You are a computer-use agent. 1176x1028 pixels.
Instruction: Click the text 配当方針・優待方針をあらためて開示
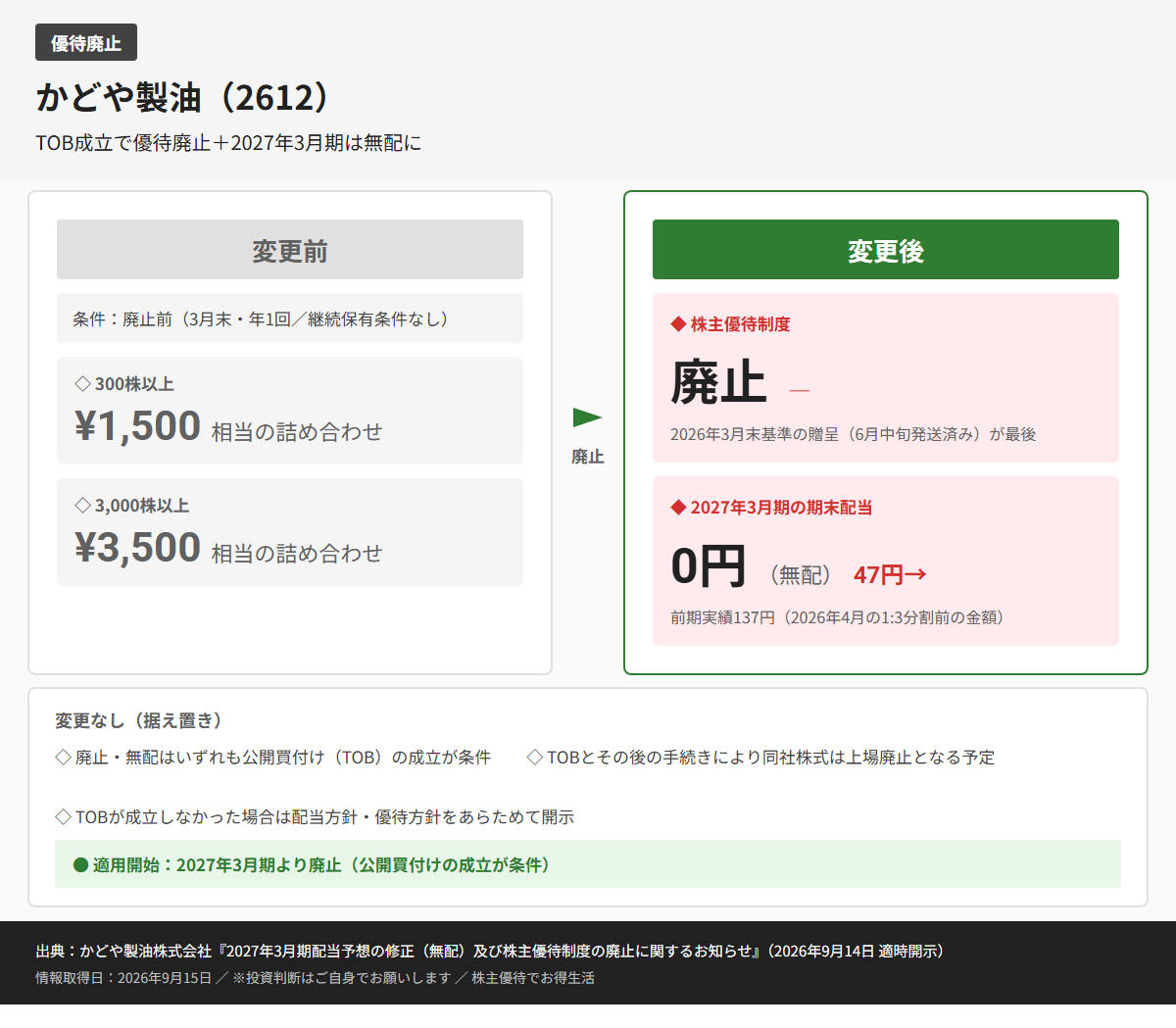coord(433,817)
